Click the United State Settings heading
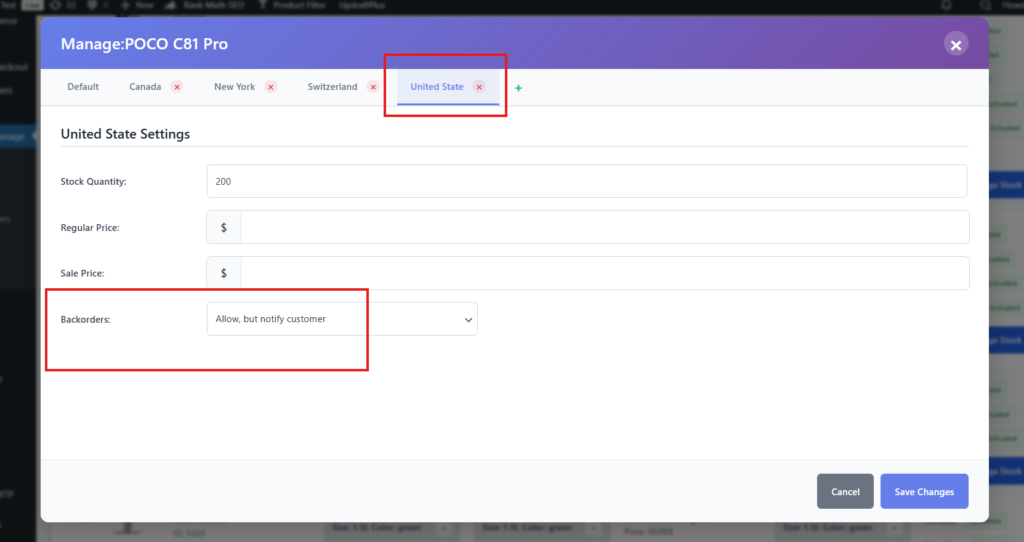This screenshot has width=1024, height=542. (125, 134)
